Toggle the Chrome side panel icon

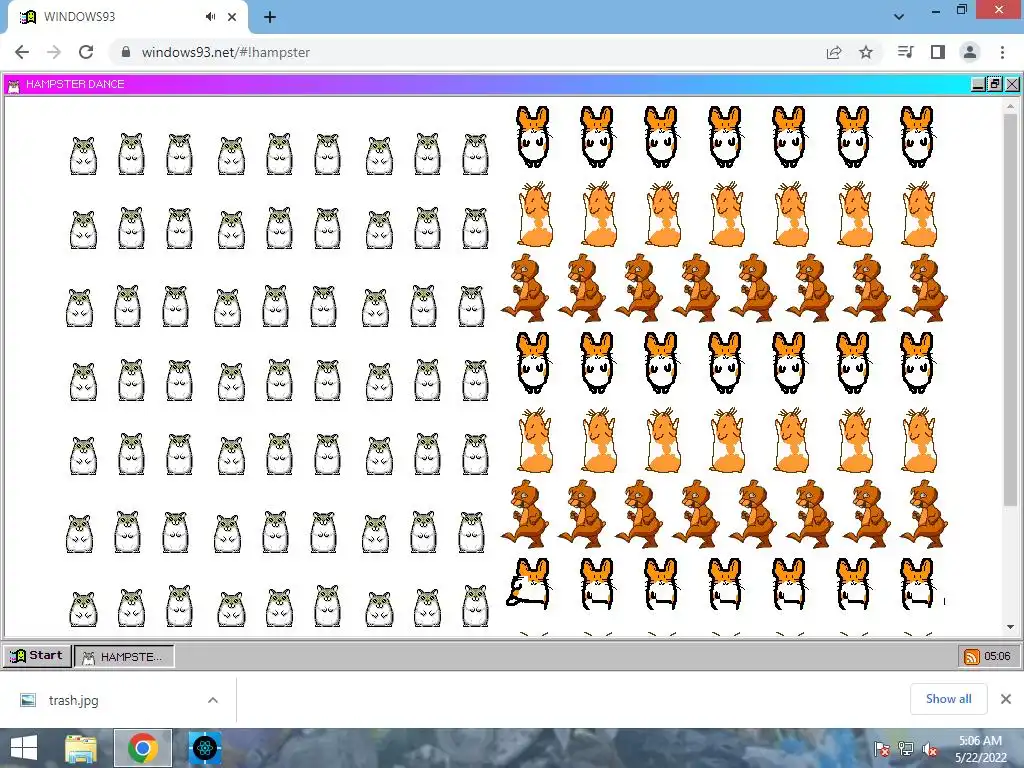[938, 52]
